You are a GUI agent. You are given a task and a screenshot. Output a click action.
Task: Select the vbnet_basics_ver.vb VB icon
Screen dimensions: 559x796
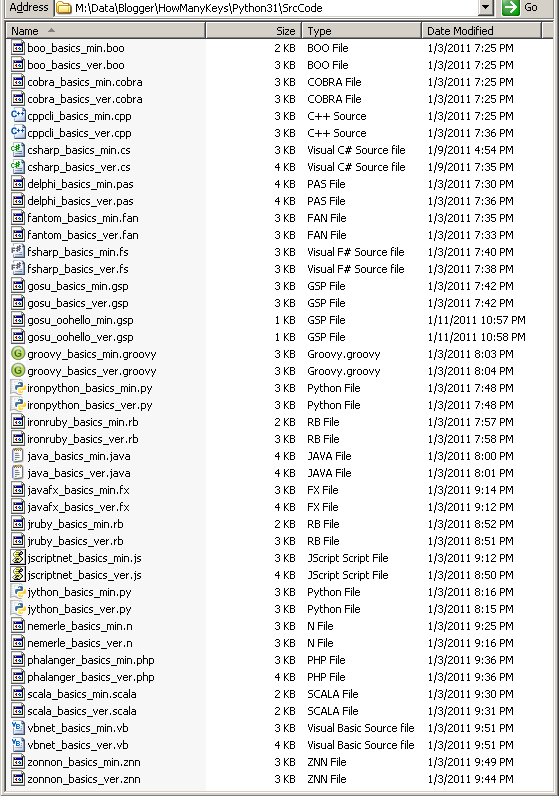(x=18, y=745)
